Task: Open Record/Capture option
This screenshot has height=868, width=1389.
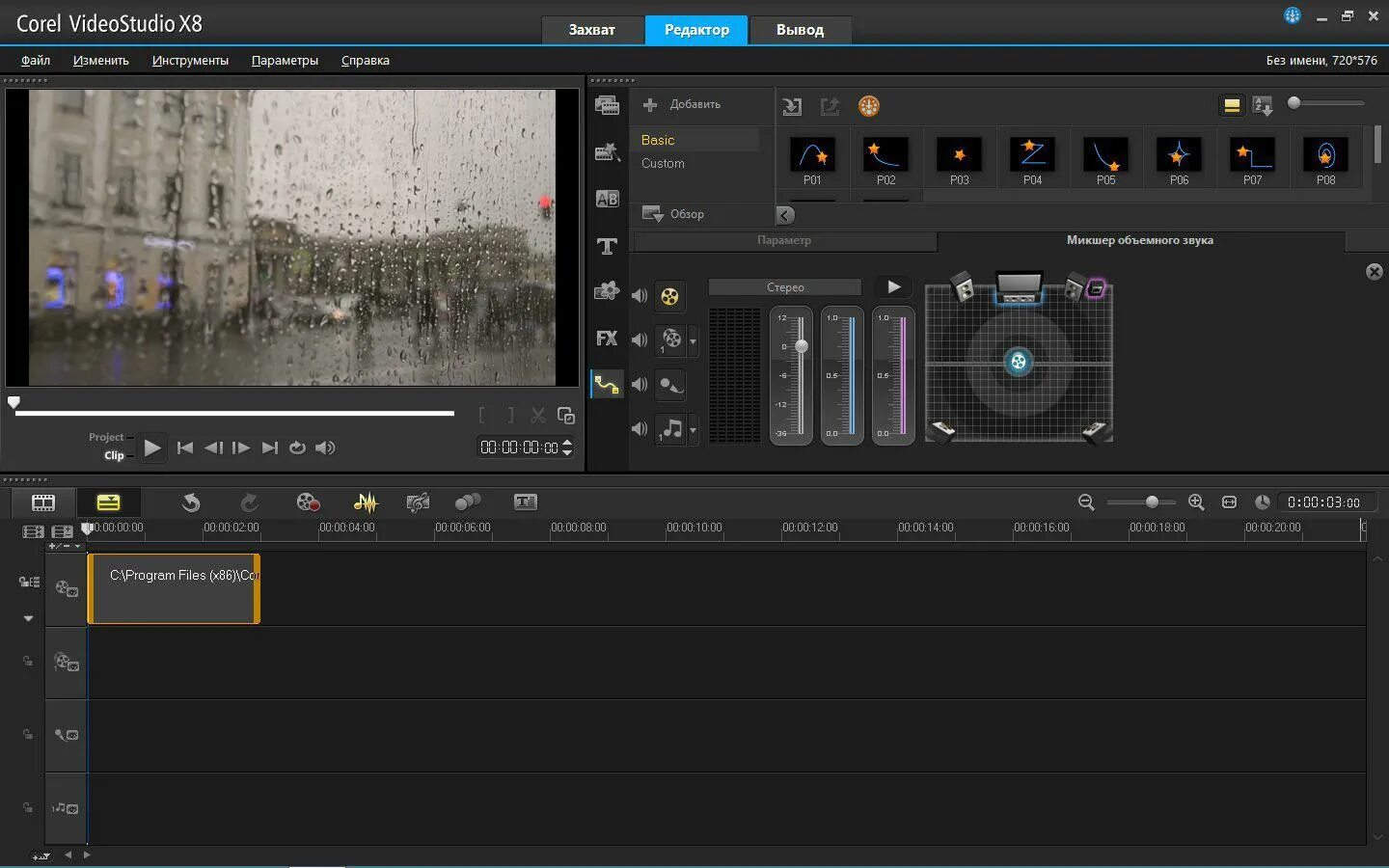Action: (308, 502)
